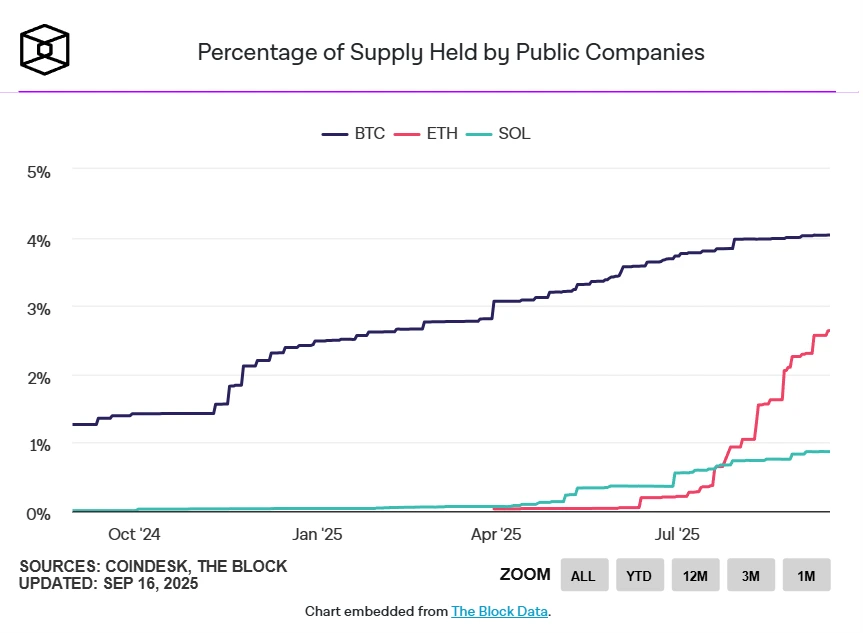Image resolution: width=863 pixels, height=633 pixels.
Task: Click the dark blue BTC legend line
Action: (335, 134)
